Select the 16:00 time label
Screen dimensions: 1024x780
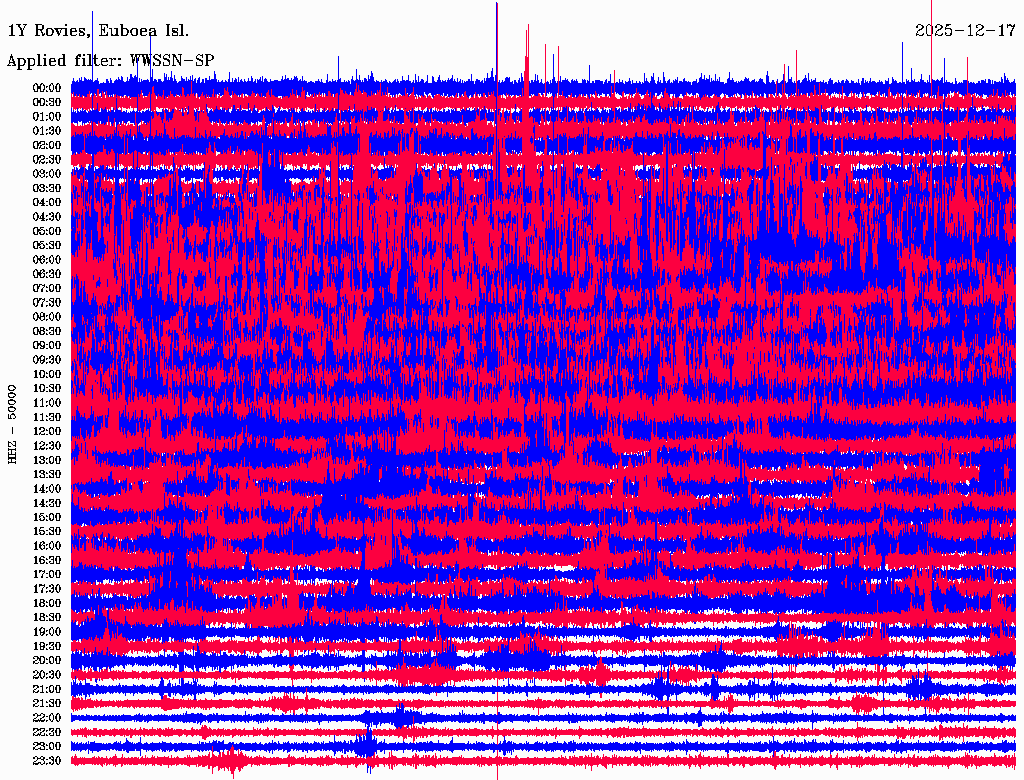click(47, 546)
